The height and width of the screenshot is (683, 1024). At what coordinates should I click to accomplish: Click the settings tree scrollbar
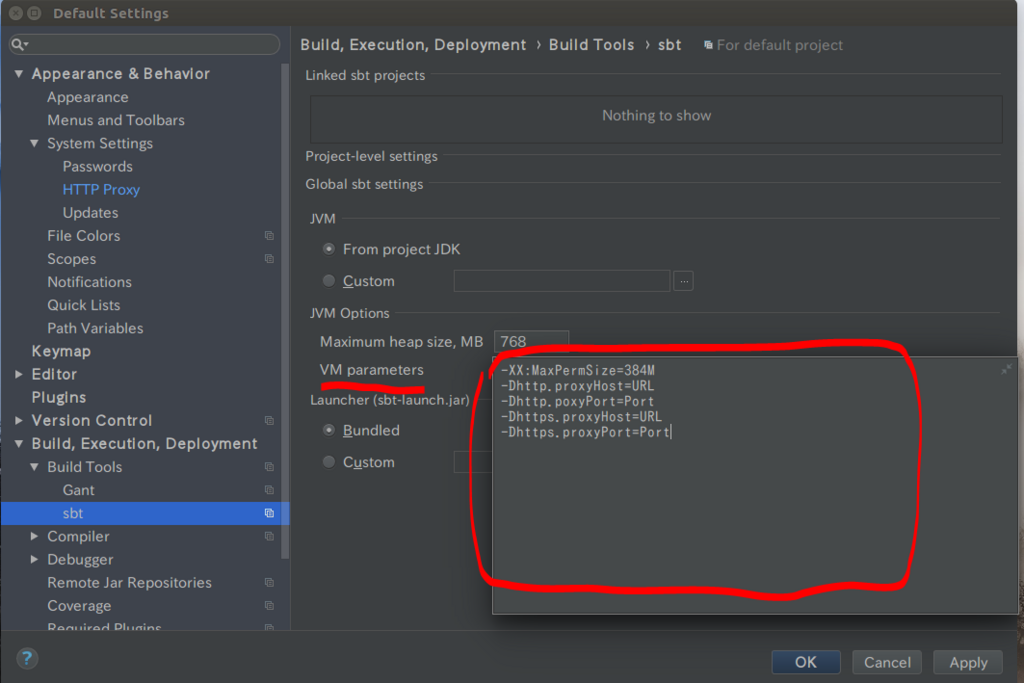coord(285,311)
